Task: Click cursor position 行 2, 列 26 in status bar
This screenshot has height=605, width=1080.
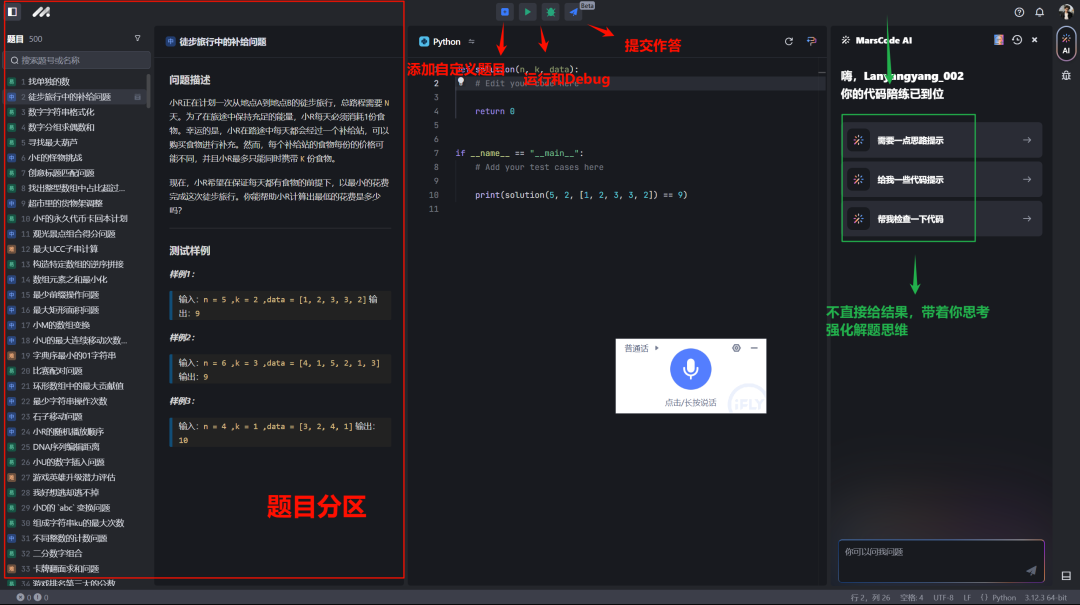Action: (x=870, y=597)
